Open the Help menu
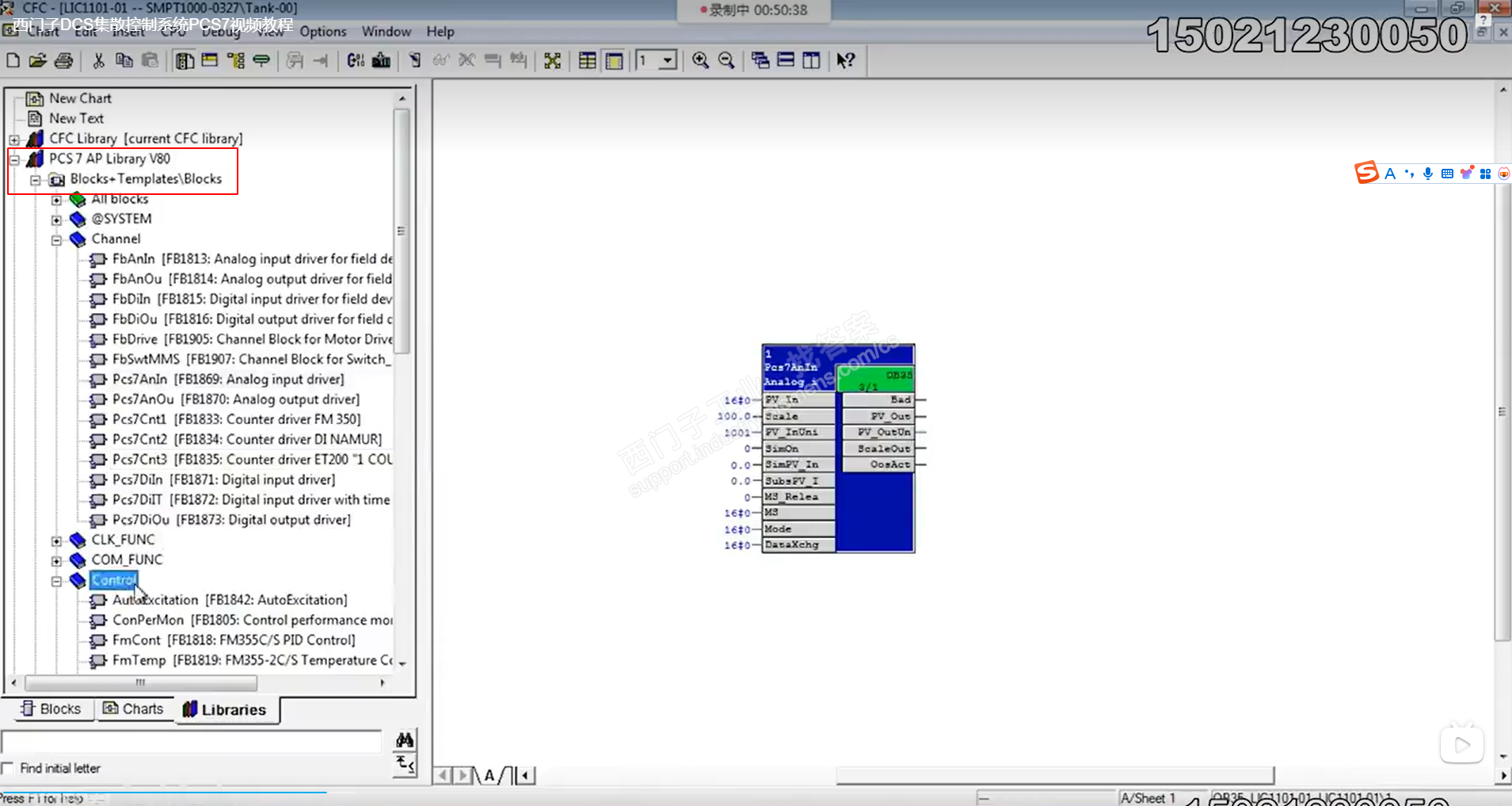Image resolution: width=1512 pixels, height=806 pixels. tap(440, 32)
